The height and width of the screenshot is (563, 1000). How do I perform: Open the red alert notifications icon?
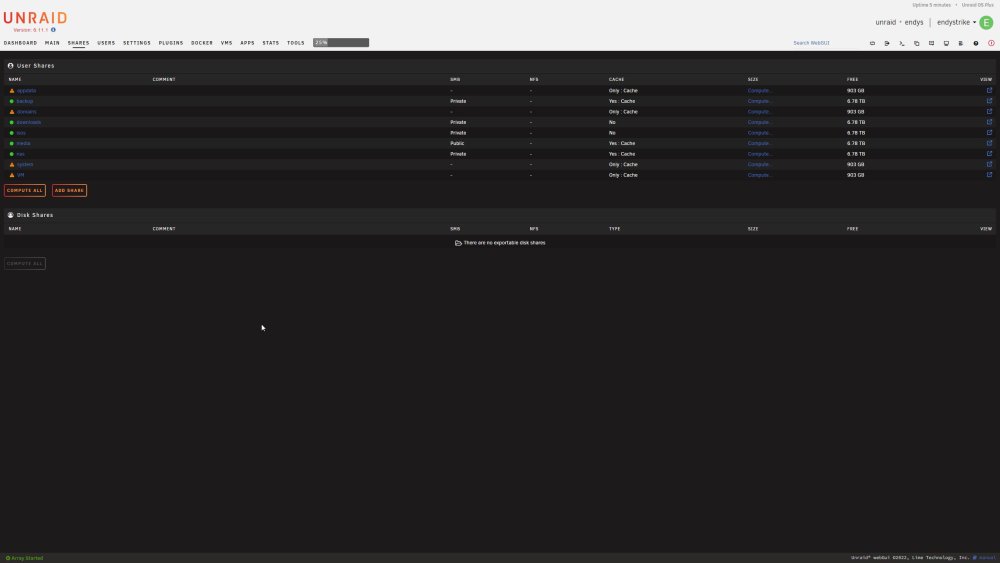point(991,43)
